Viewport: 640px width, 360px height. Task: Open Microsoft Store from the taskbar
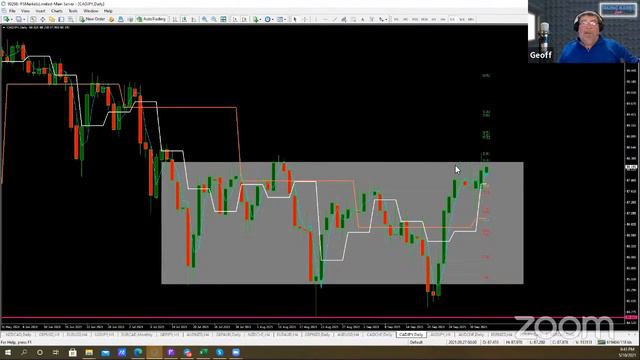(73, 352)
